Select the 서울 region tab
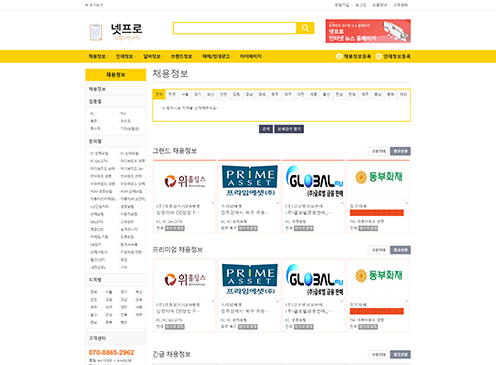Screen dimensions: 496x365 [185, 95]
